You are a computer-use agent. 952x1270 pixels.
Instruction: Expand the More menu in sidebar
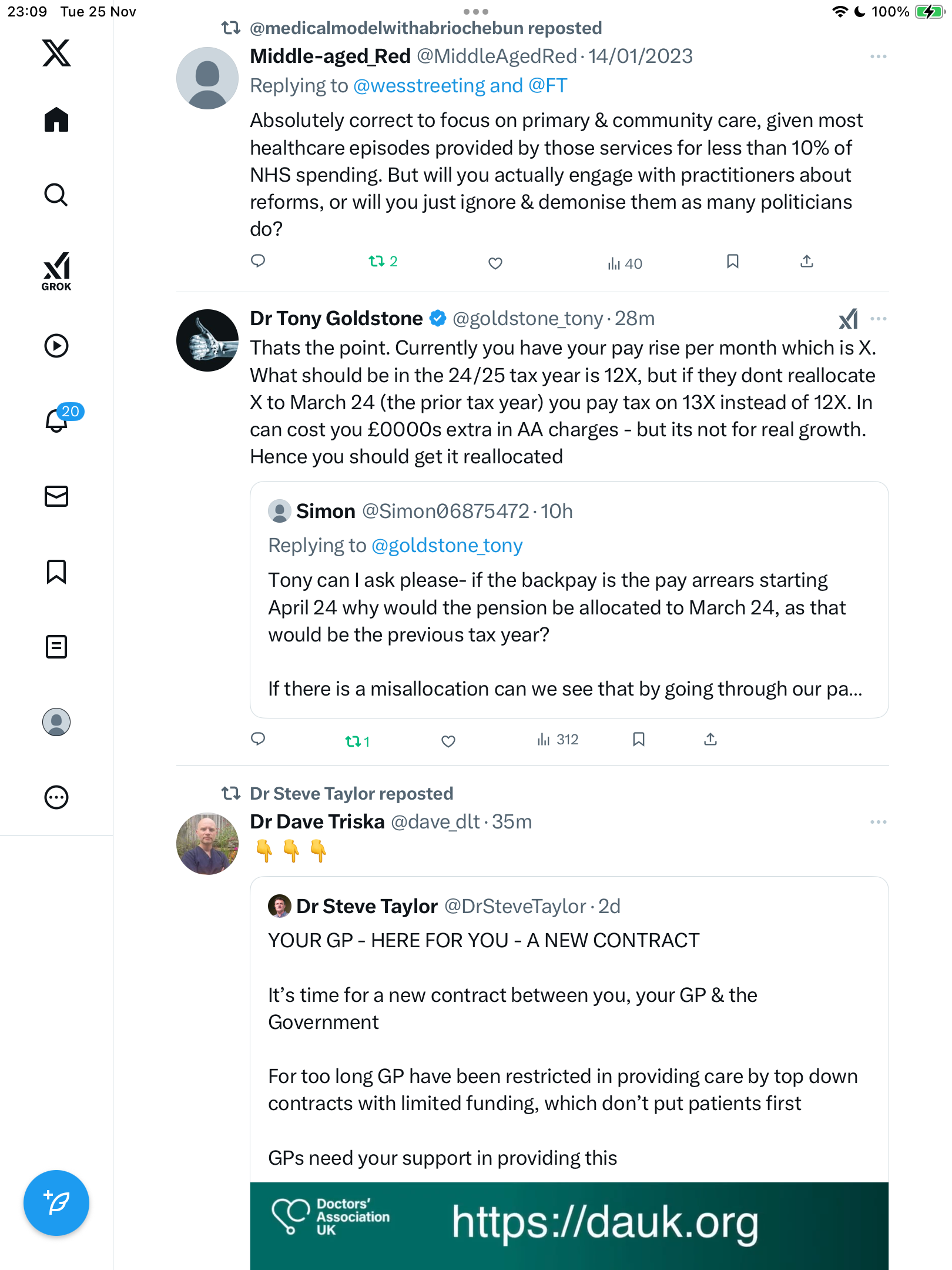click(56, 797)
